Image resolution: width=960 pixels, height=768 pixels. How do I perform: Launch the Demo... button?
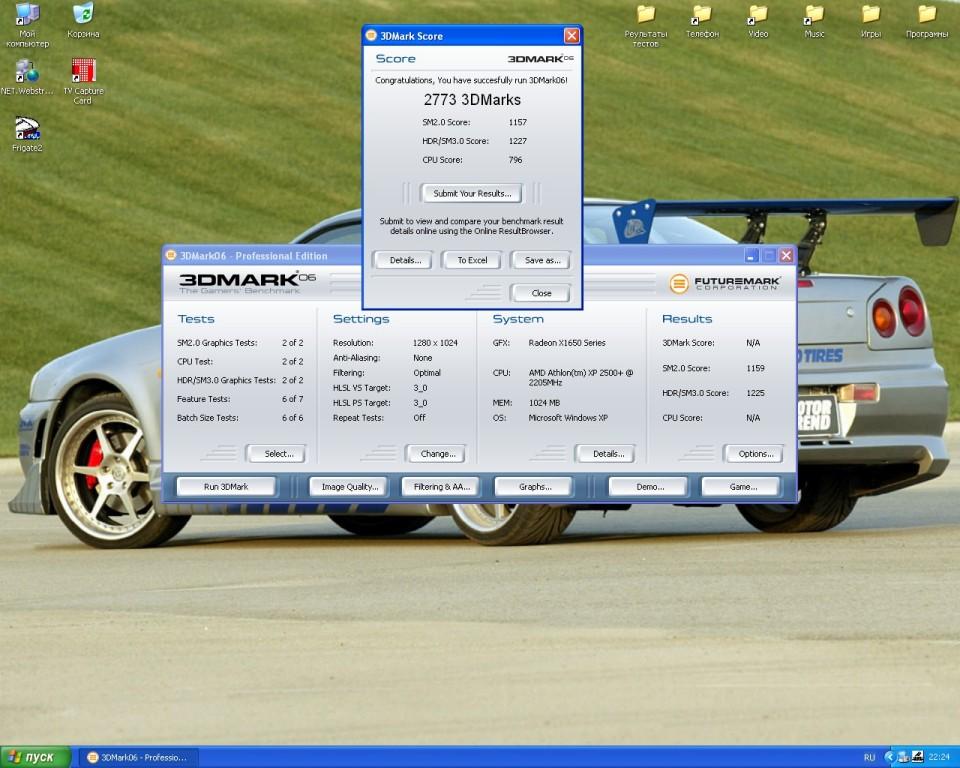click(x=649, y=487)
